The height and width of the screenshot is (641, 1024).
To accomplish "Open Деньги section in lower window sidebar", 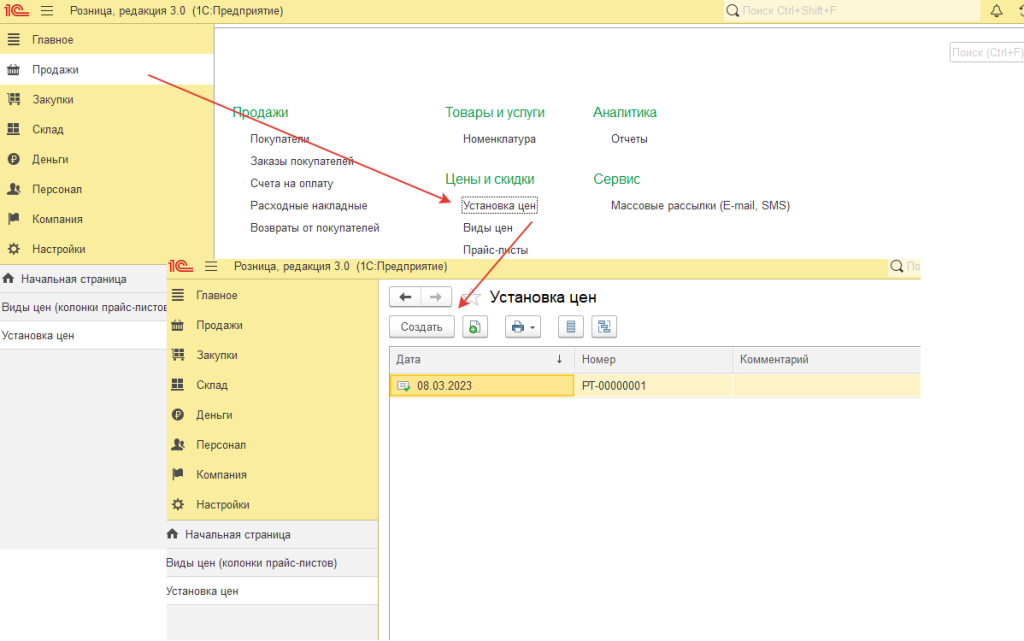I will (x=272, y=415).
